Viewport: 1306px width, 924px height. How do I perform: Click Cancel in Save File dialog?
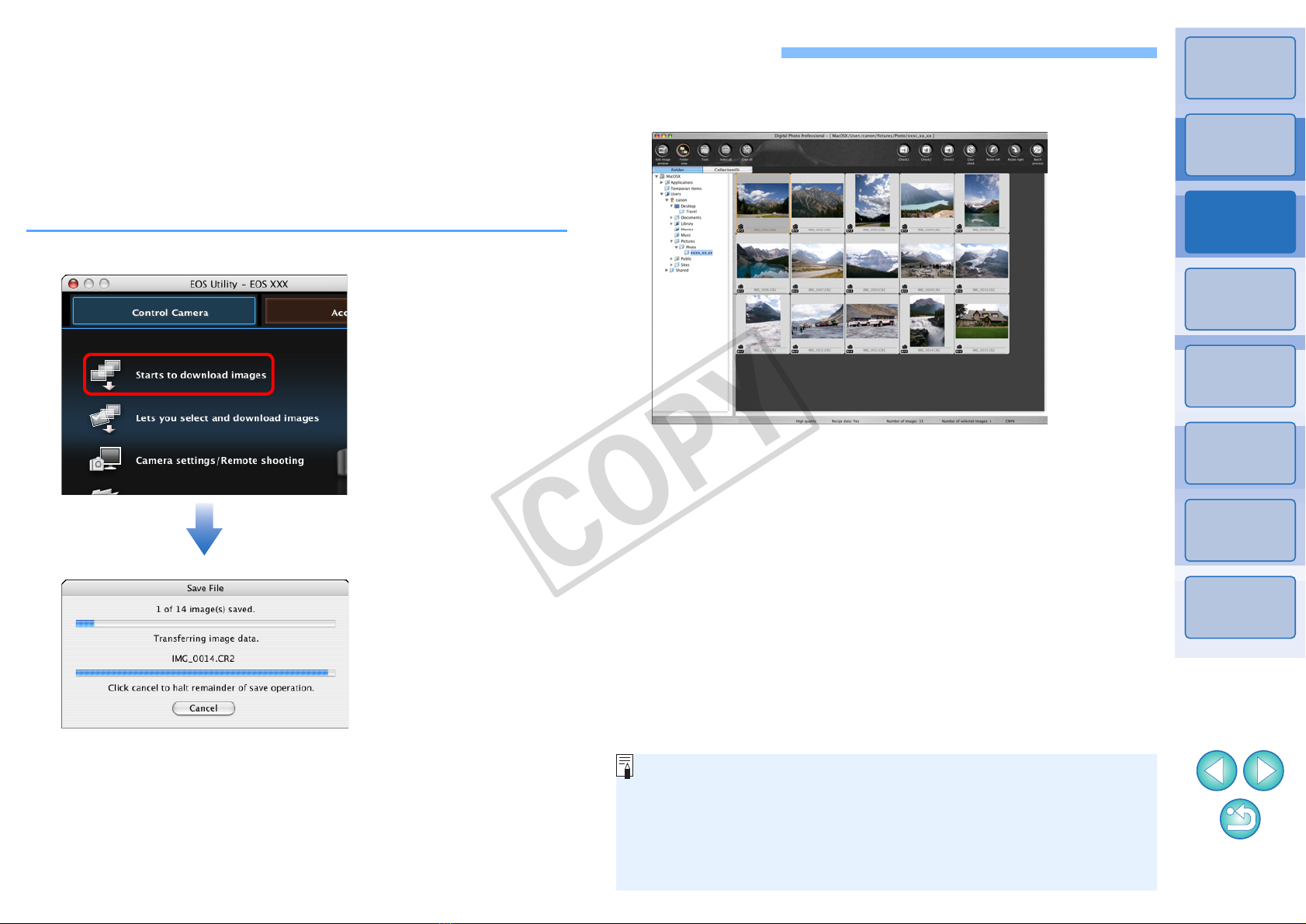[203, 708]
